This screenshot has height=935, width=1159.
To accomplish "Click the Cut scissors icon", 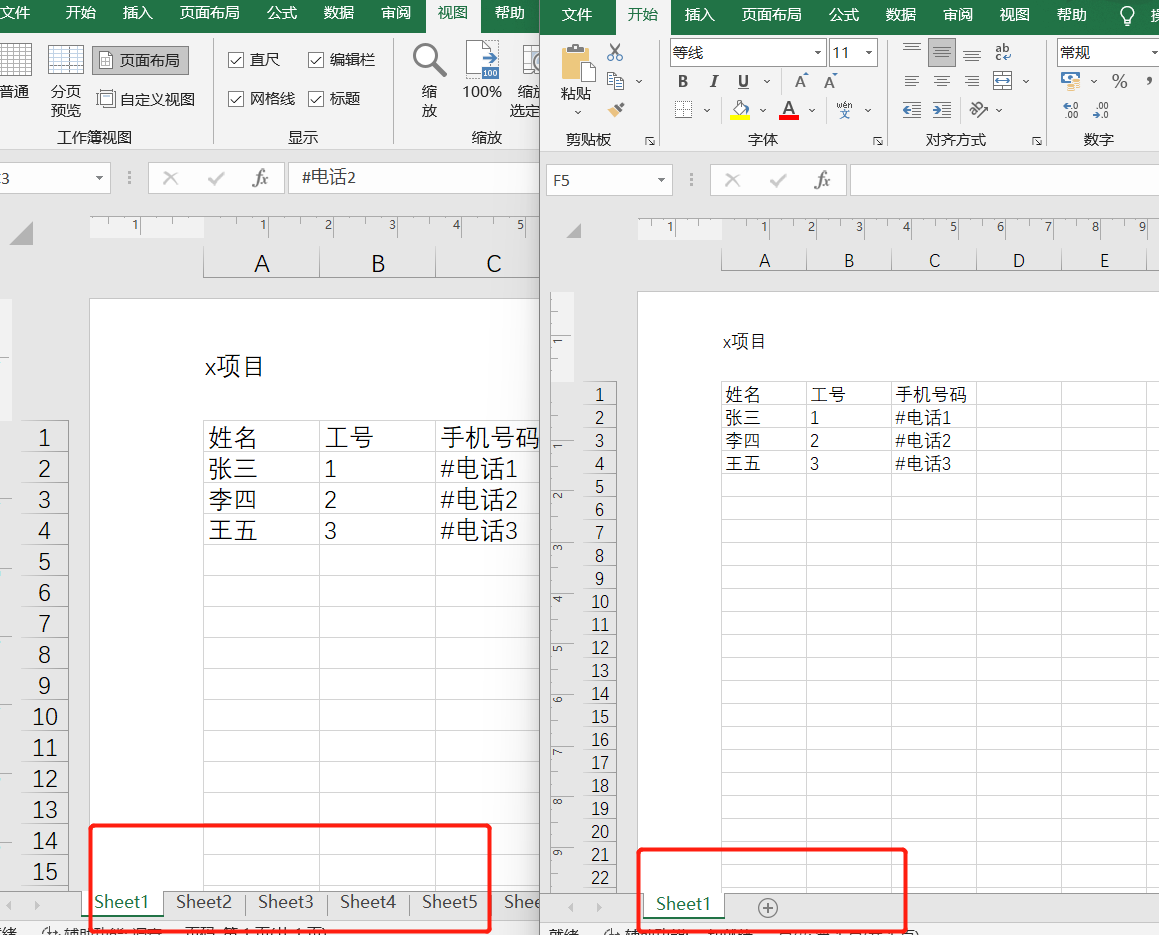I will coord(615,53).
